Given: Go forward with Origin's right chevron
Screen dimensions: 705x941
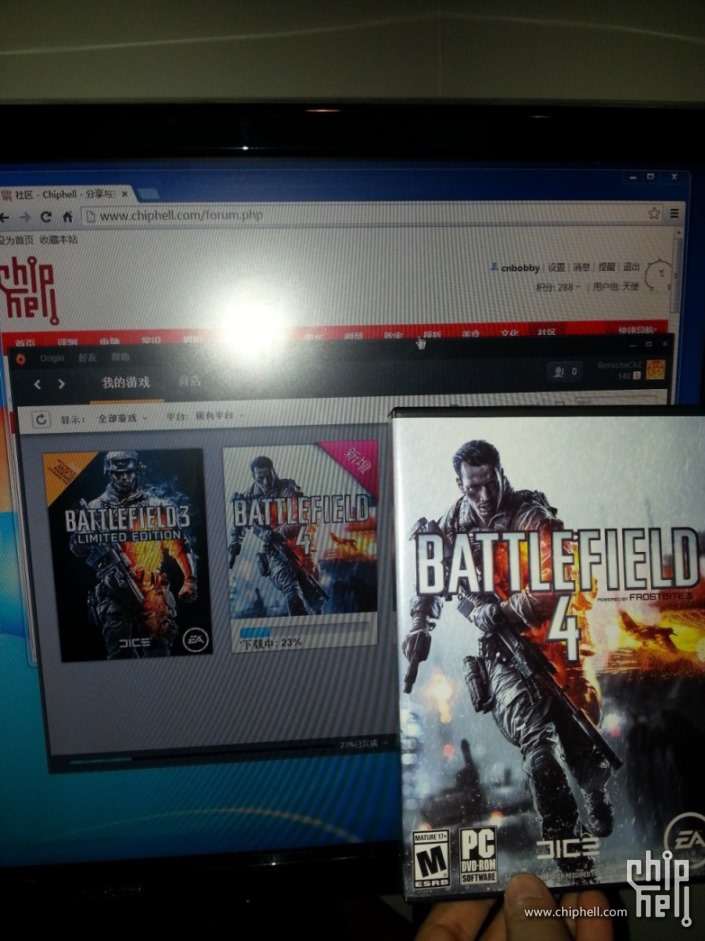Looking at the screenshot, I should pos(61,384).
